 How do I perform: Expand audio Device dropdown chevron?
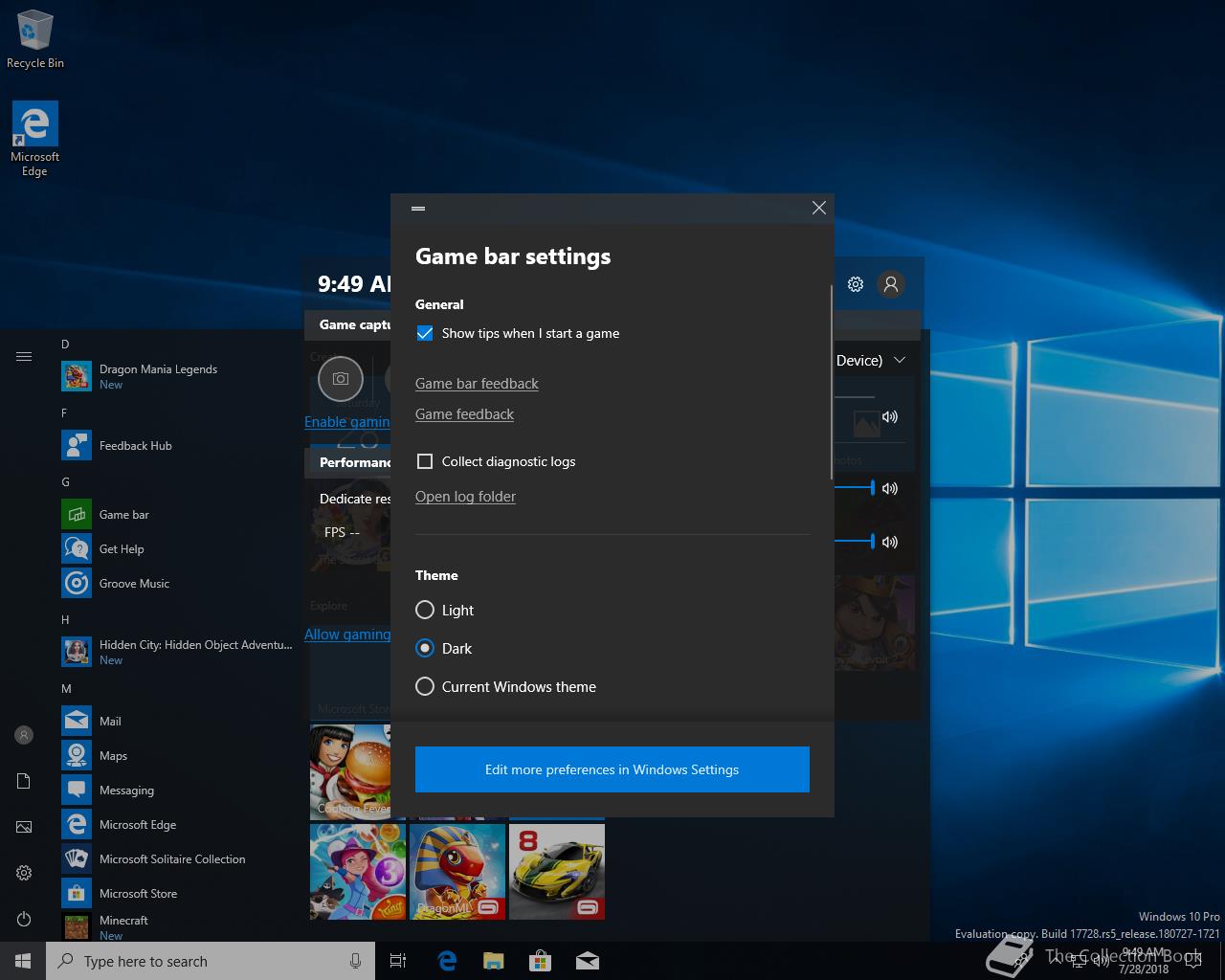click(x=899, y=360)
